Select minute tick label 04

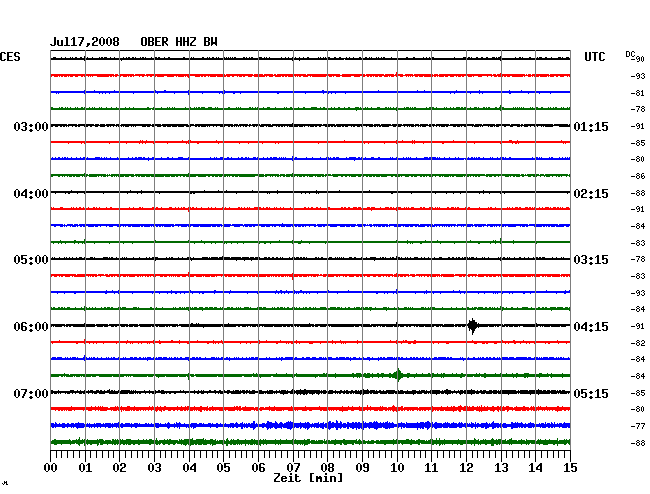189,468
